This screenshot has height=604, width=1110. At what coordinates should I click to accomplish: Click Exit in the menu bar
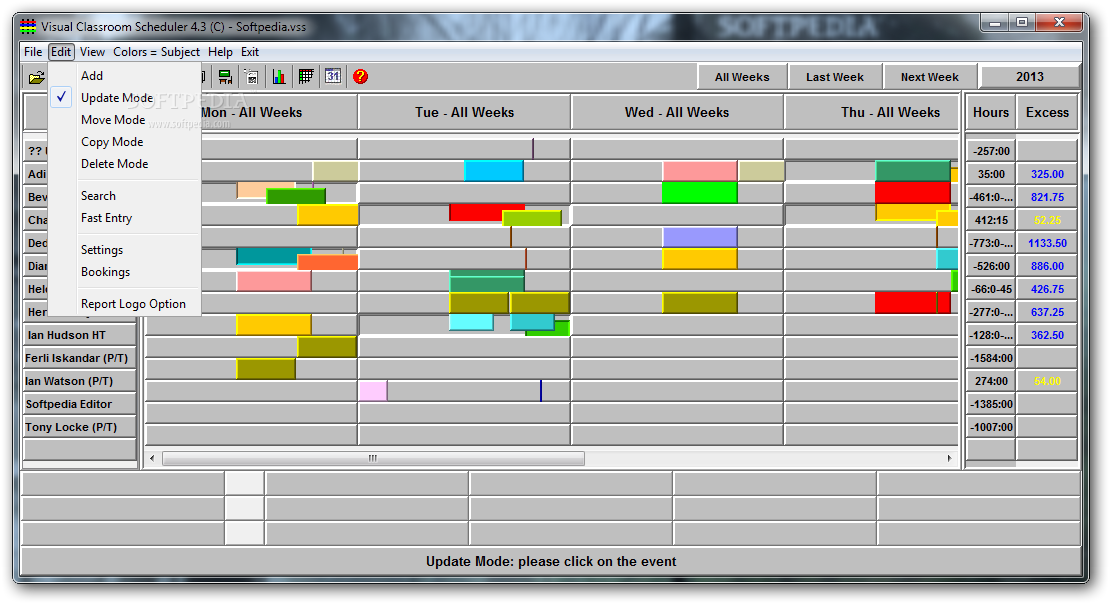pos(250,52)
